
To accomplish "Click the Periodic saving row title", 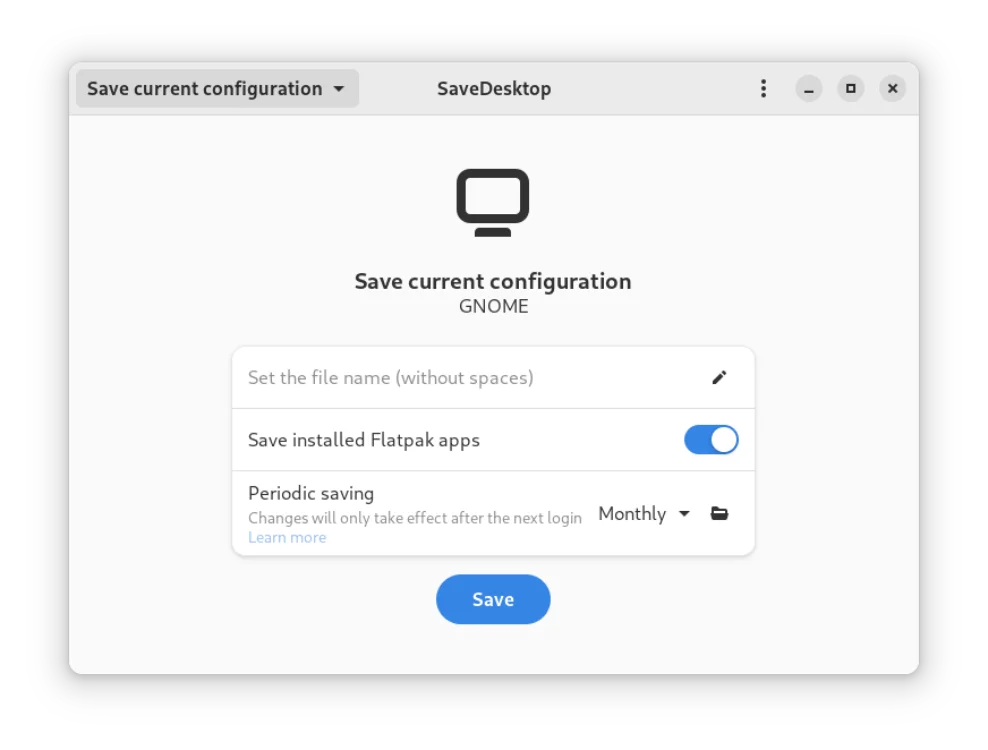I will point(311,493).
